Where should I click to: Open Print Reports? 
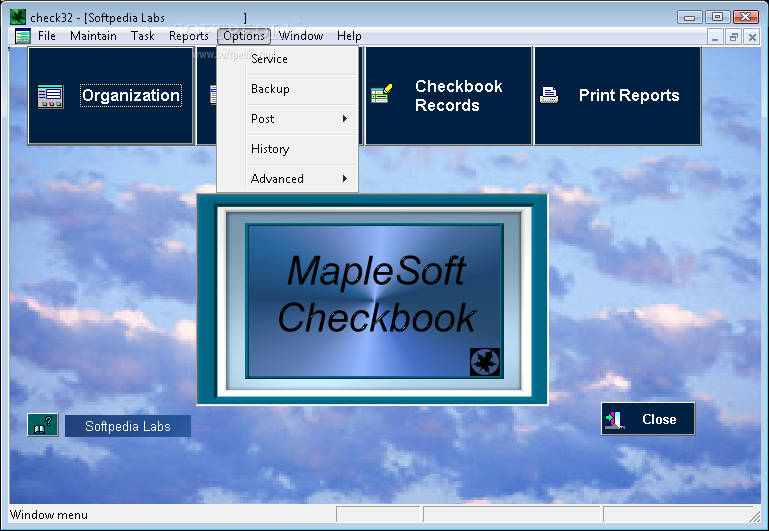[617, 96]
